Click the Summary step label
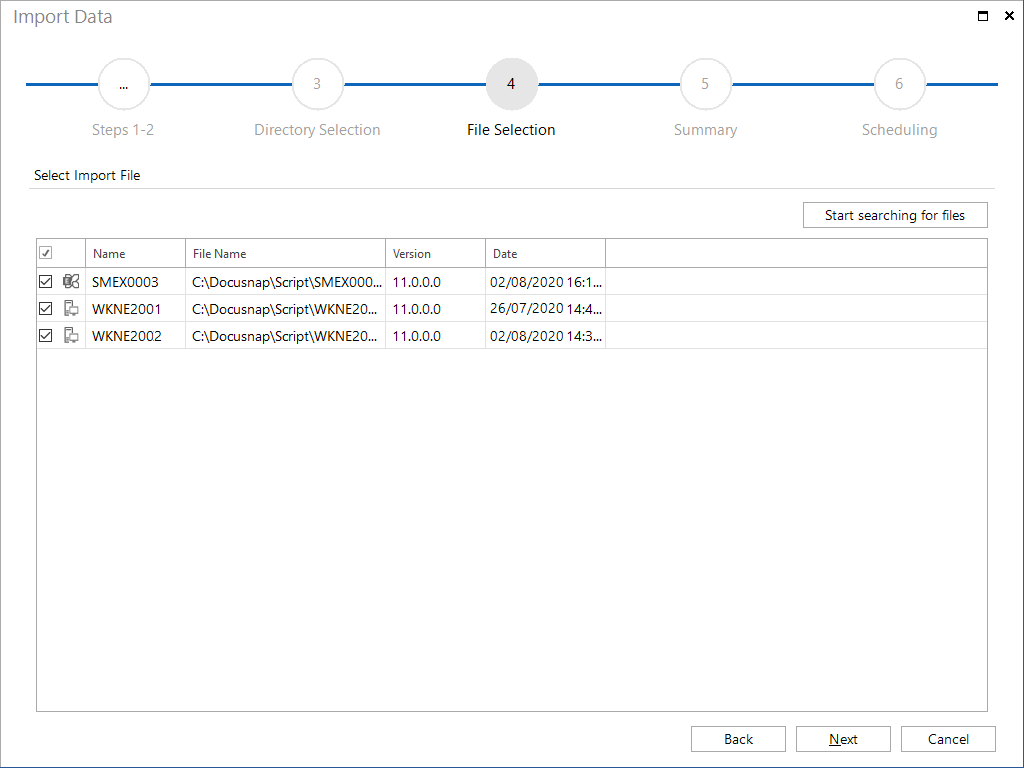This screenshot has height=768, width=1024. pos(705,130)
